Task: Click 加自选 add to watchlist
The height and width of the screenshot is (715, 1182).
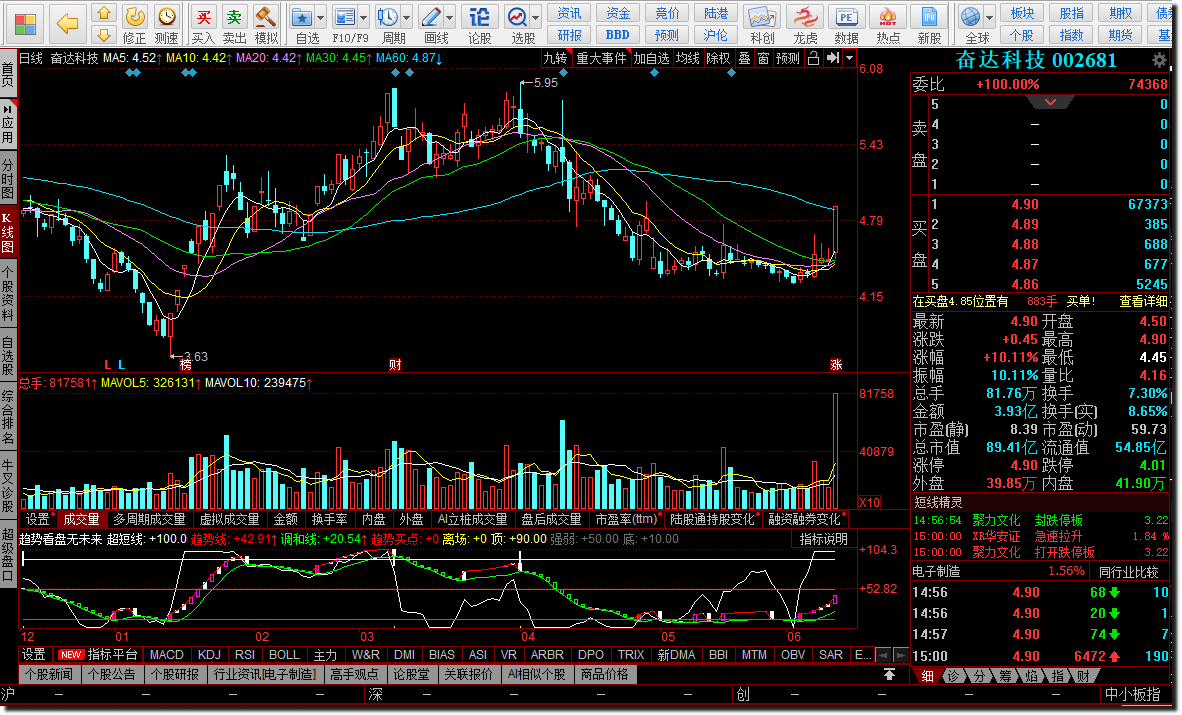Action: click(651, 58)
